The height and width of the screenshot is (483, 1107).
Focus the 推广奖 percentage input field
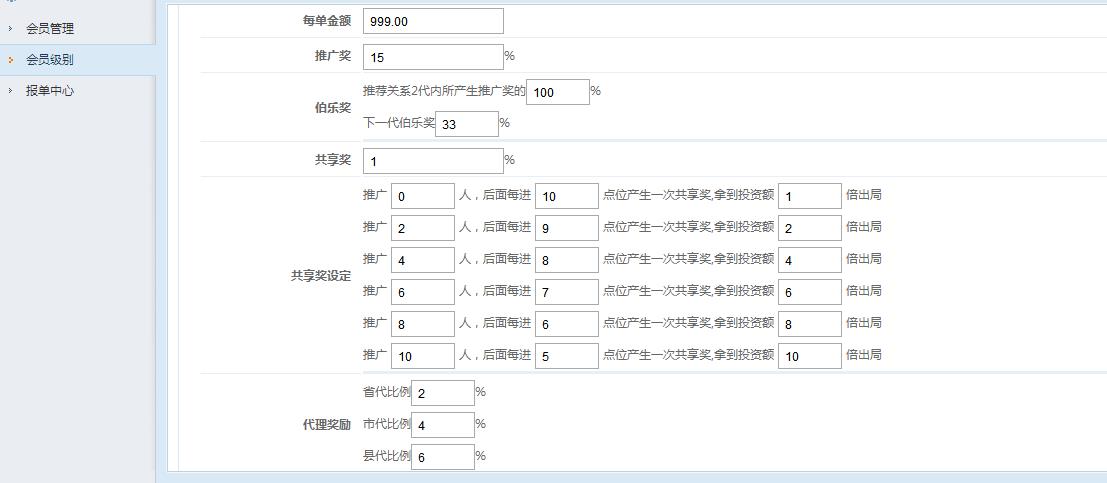coord(433,57)
